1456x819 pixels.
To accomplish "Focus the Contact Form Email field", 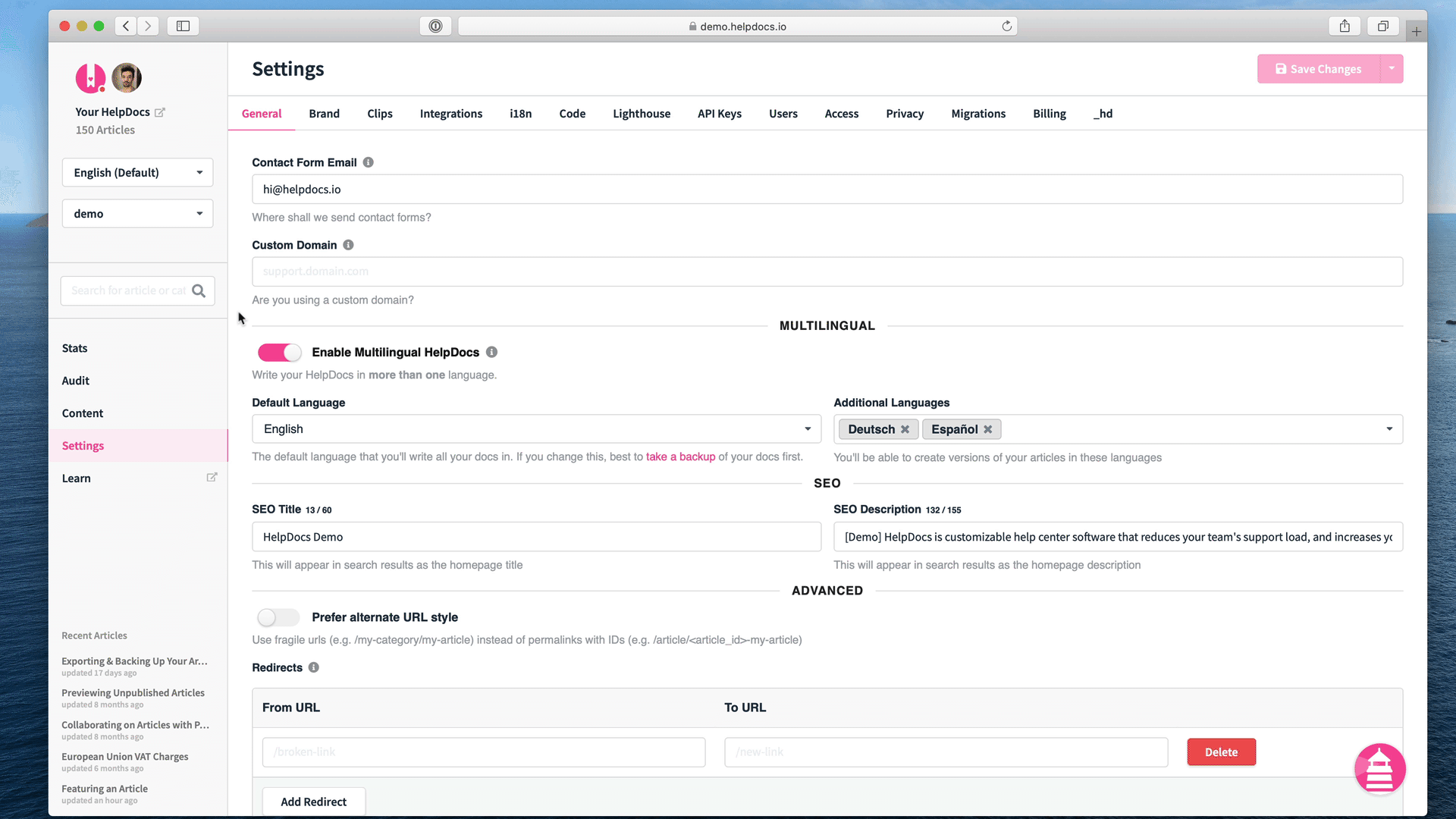I will coord(827,190).
